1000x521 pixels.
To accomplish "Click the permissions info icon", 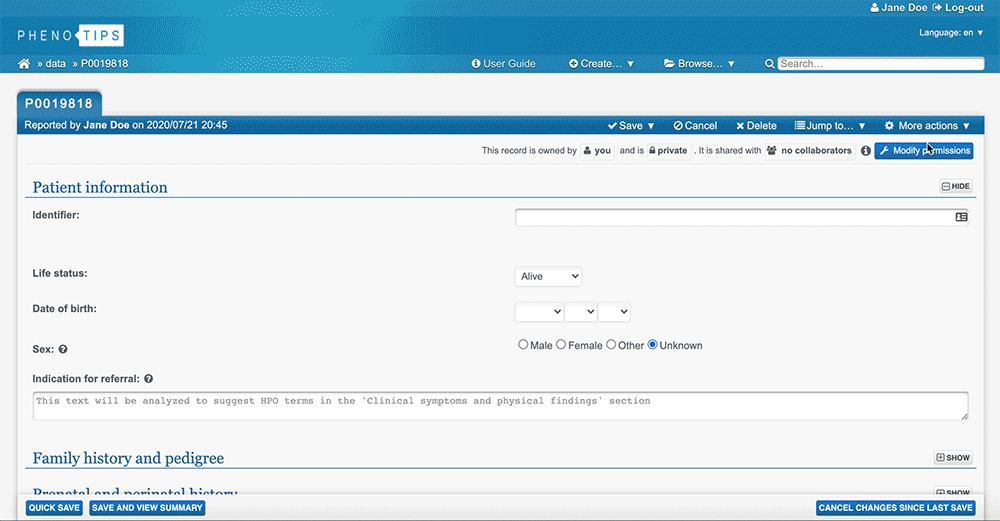I will [865, 151].
